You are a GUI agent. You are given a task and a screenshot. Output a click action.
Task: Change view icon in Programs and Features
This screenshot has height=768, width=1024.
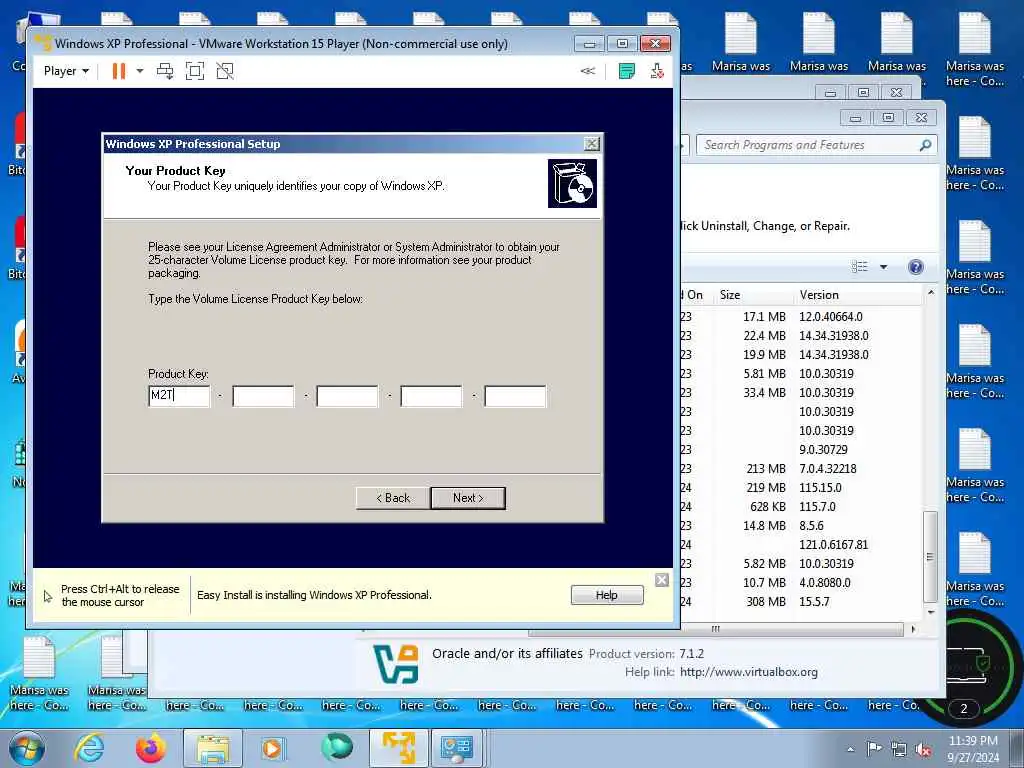[x=859, y=266]
